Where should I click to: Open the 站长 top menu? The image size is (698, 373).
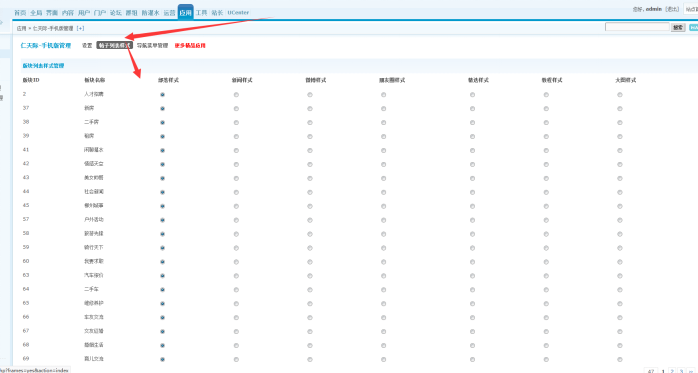click(x=217, y=13)
